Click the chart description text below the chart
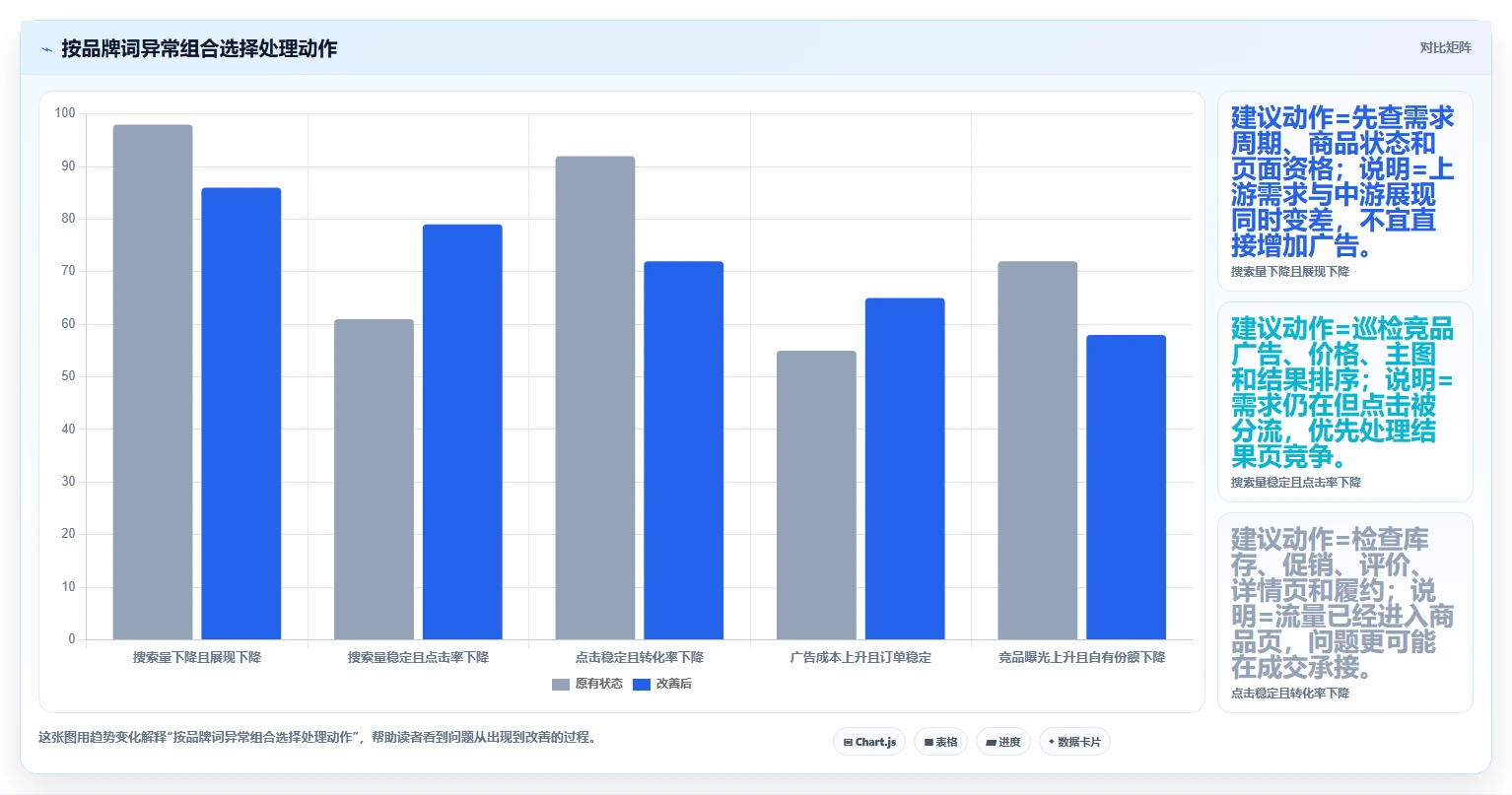This screenshot has height=795, width=1512. click(x=319, y=737)
